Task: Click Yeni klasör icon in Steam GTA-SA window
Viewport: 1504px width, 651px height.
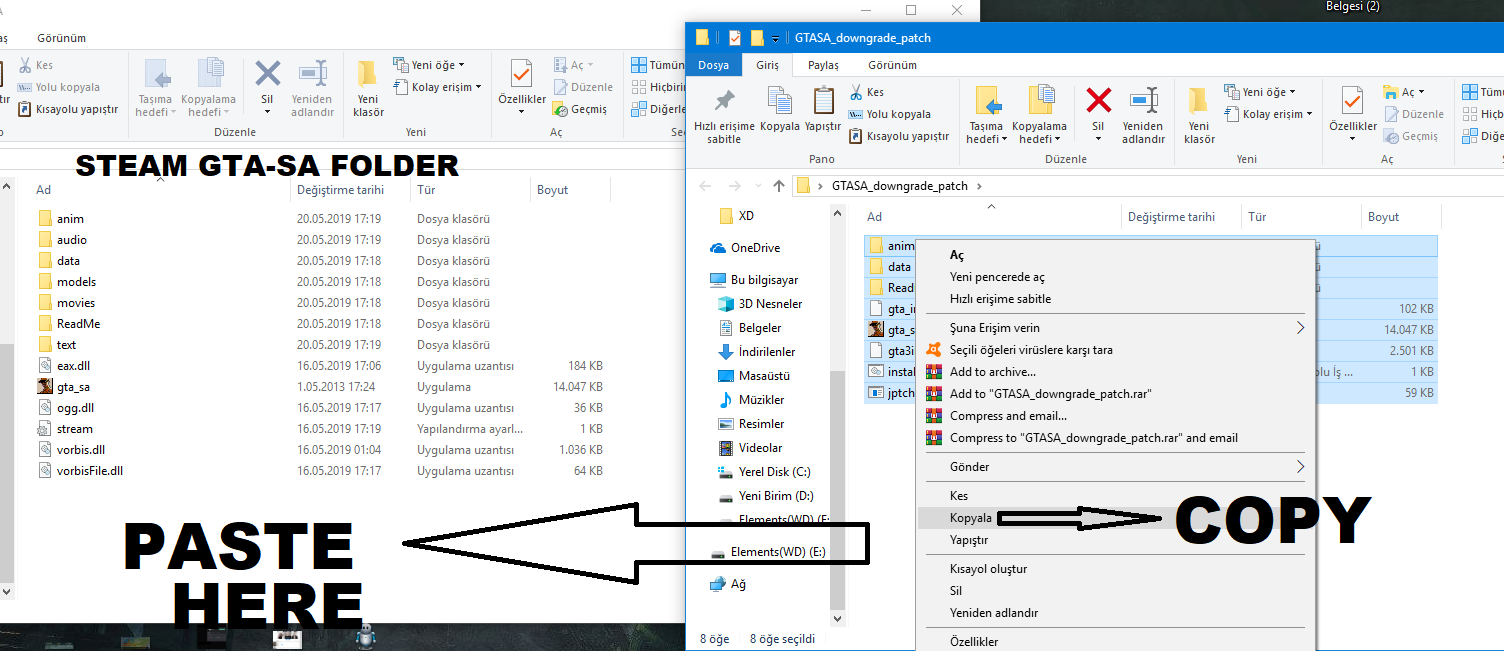Action: coord(368,74)
